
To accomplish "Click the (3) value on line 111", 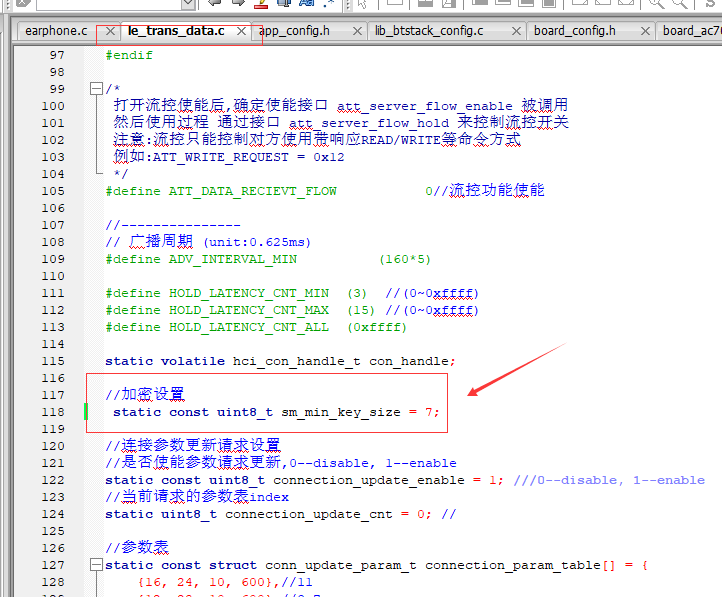I will pos(357,293).
